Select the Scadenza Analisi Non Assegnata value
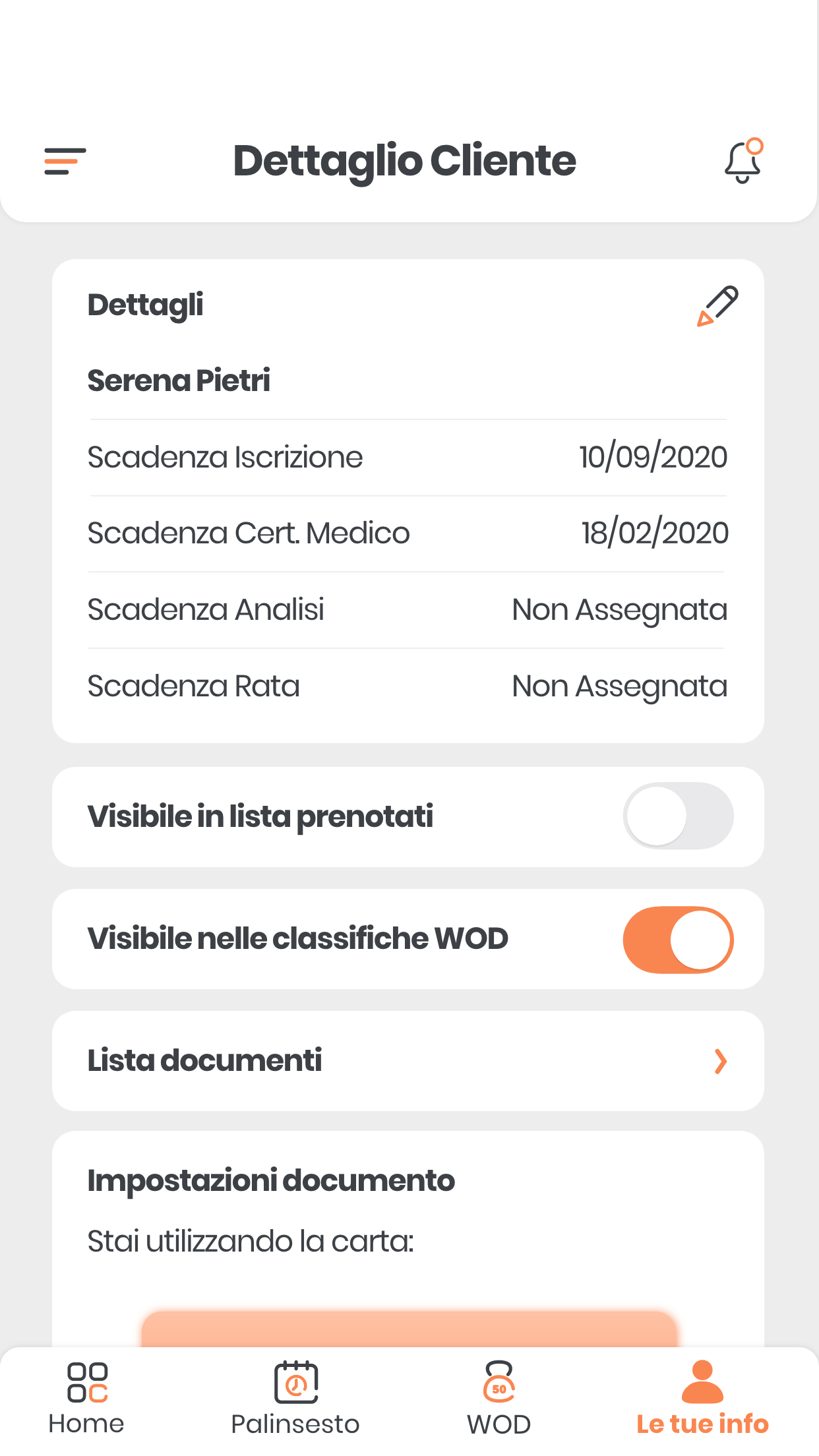 click(x=620, y=610)
